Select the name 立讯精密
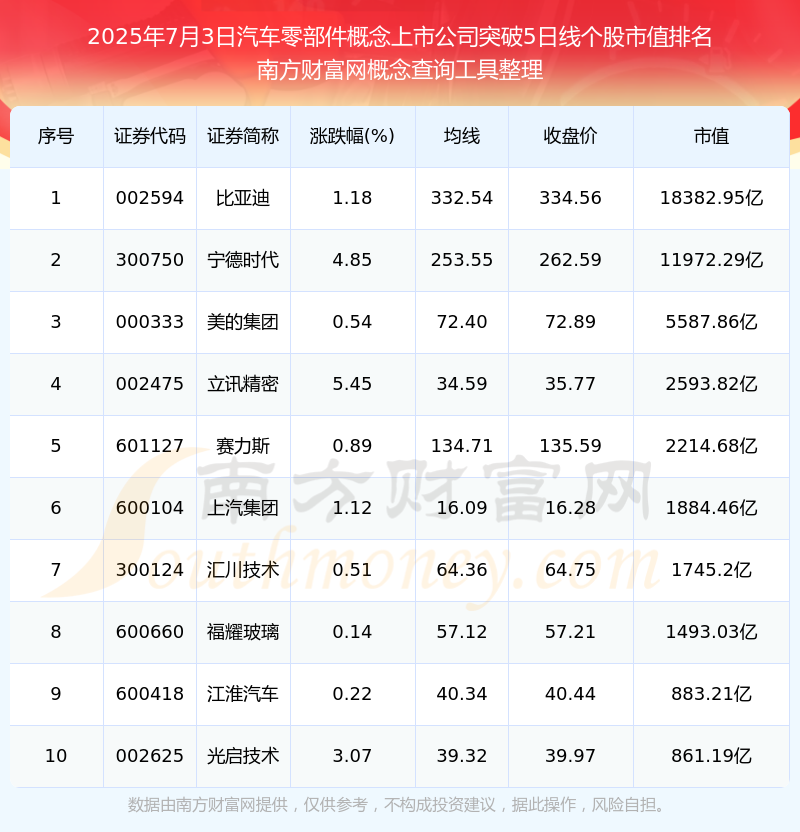 (x=243, y=384)
